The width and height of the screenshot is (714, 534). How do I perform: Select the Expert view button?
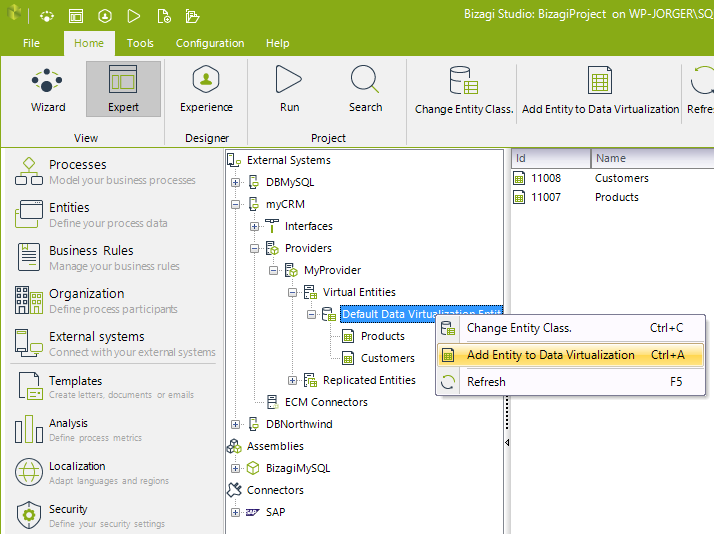[x=123, y=90]
